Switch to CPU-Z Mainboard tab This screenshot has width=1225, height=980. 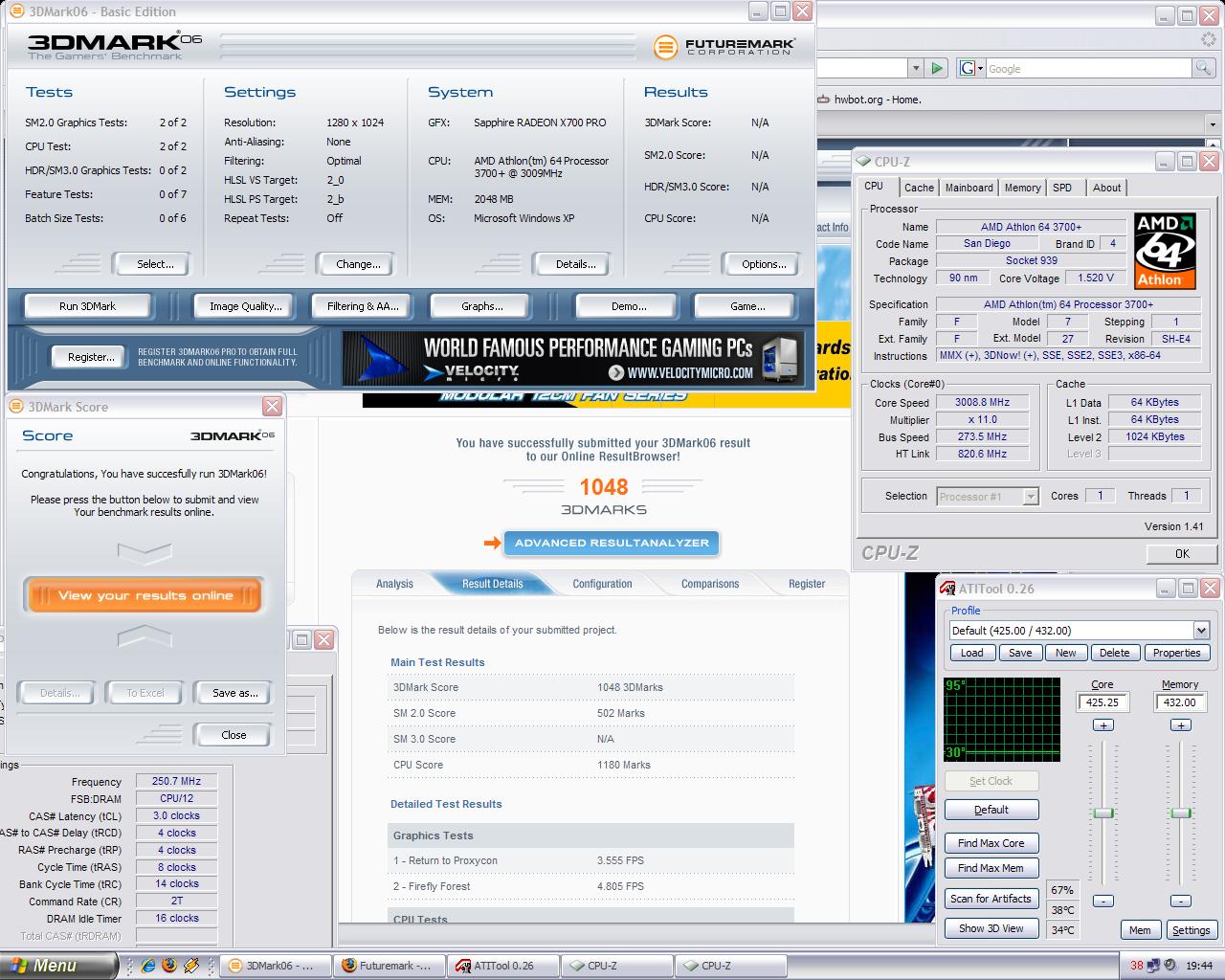pos(969,188)
